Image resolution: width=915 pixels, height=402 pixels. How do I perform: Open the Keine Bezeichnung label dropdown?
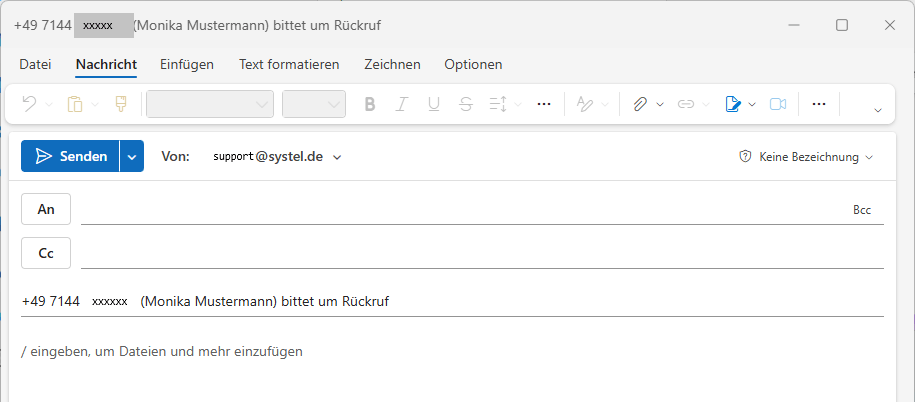(806, 157)
